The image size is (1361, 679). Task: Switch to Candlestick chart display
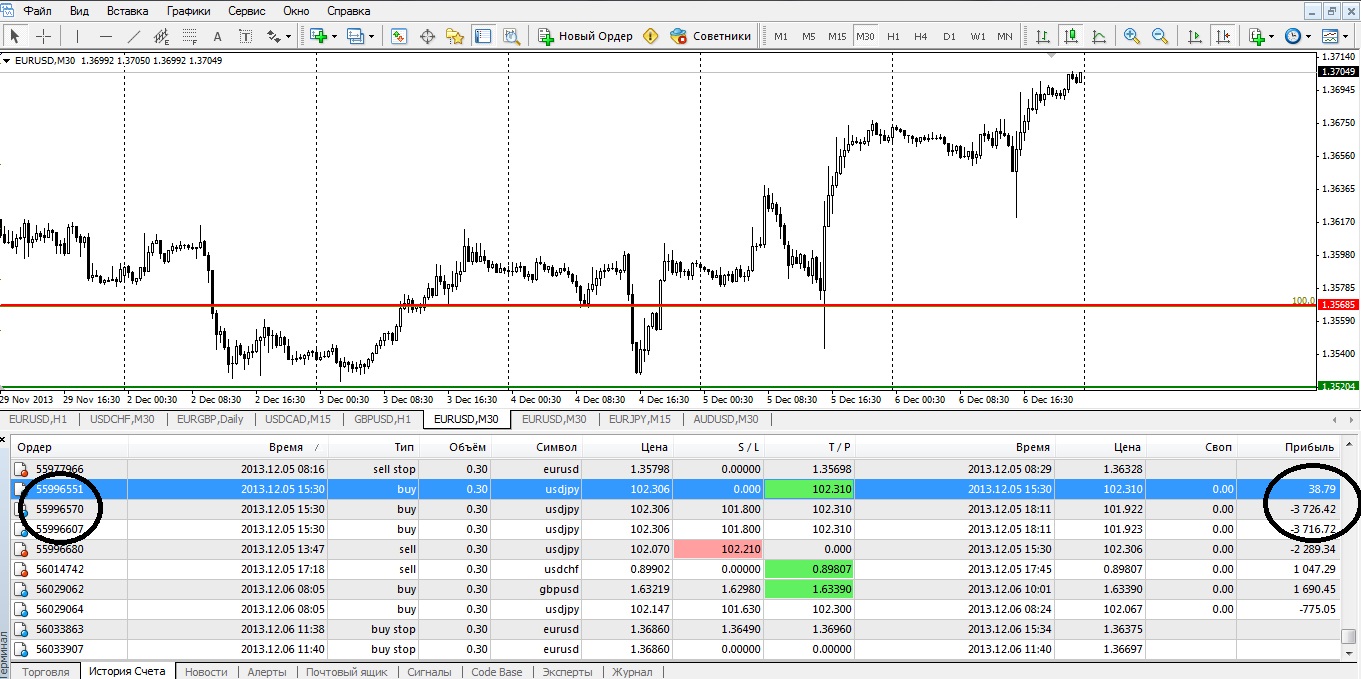1071,36
